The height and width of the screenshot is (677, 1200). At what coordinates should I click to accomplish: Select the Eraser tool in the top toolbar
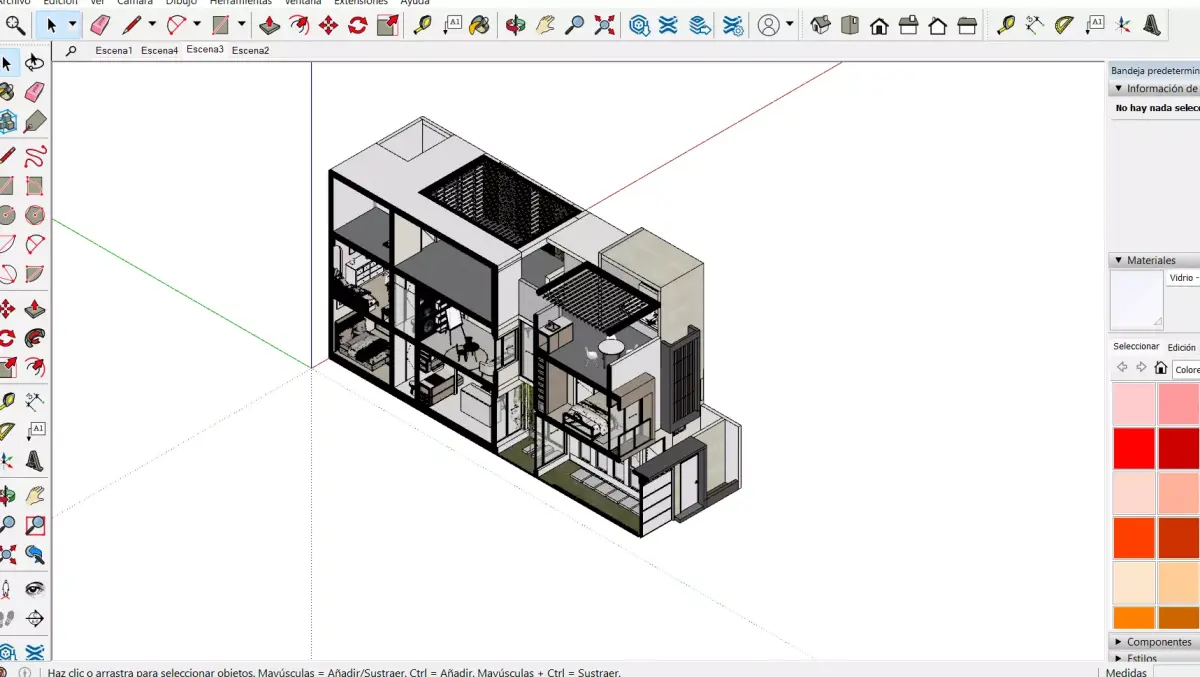point(100,25)
